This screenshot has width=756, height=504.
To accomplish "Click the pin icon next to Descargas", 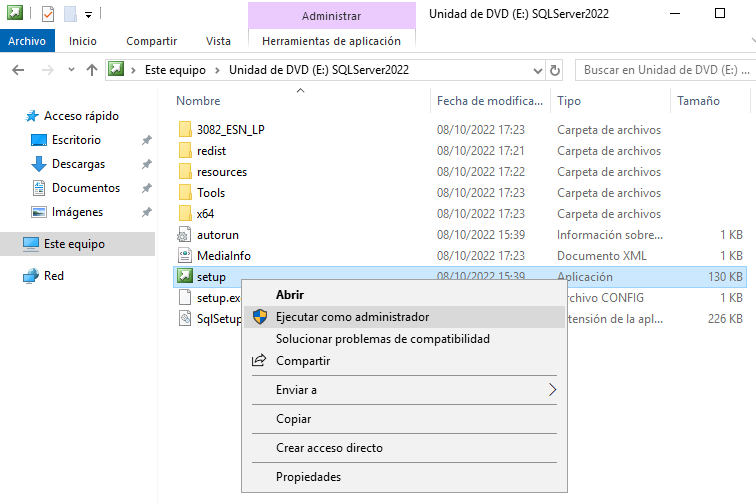I will click(147, 164).
